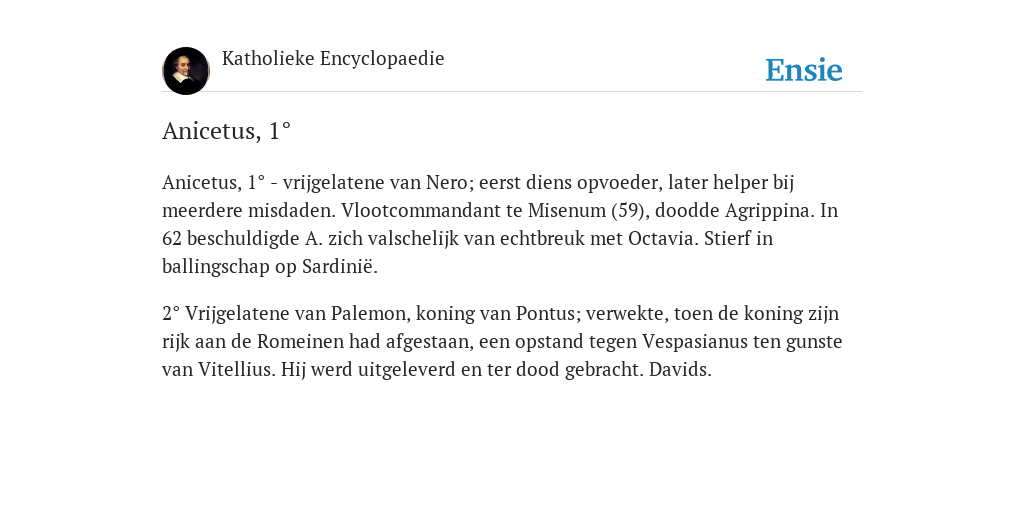Click the heading "Anicetus, 1°"
Image resolution: width=1024 pixels, height=512 pixels.
pos(227,131)
